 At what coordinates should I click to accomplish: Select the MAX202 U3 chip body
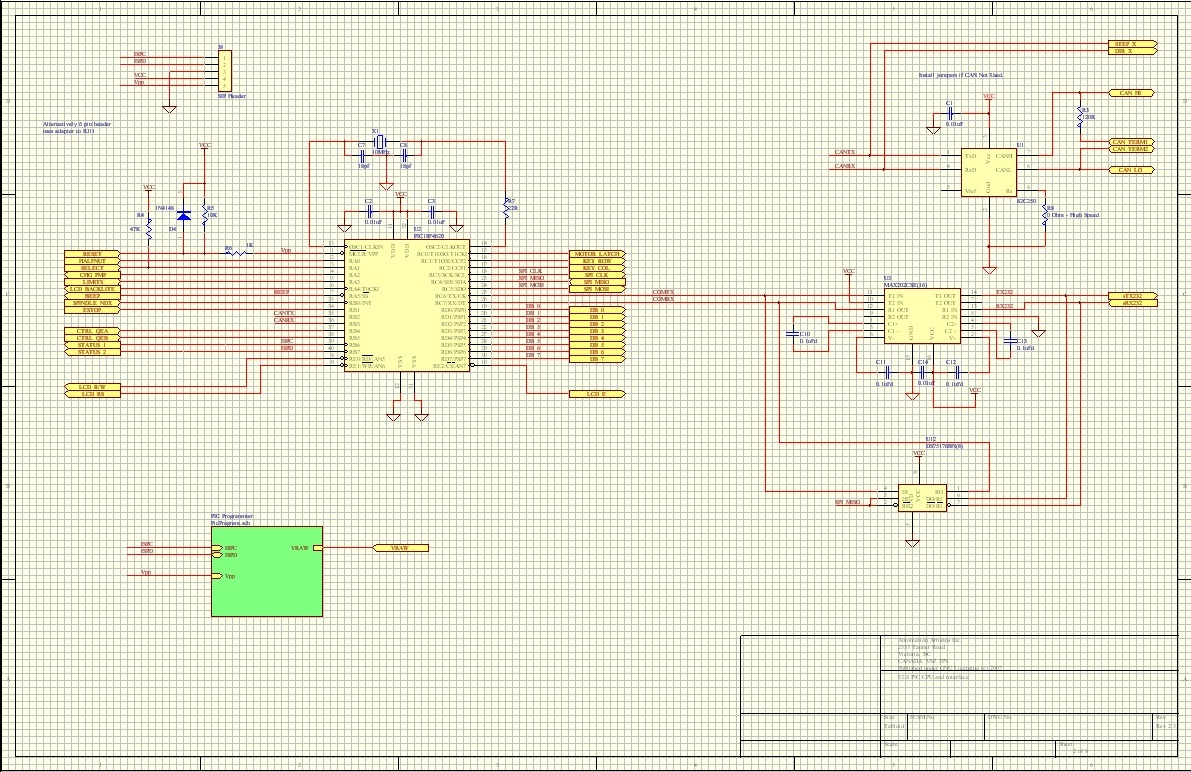click(921, 317)
